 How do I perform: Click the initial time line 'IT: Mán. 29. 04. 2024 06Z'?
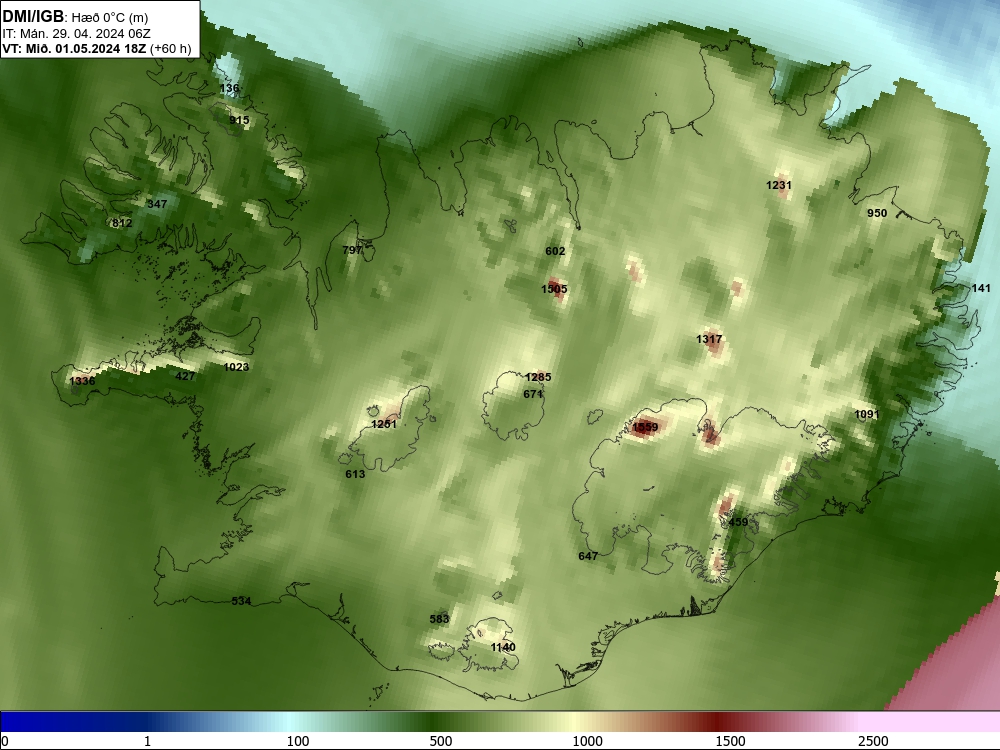(77, 34)
